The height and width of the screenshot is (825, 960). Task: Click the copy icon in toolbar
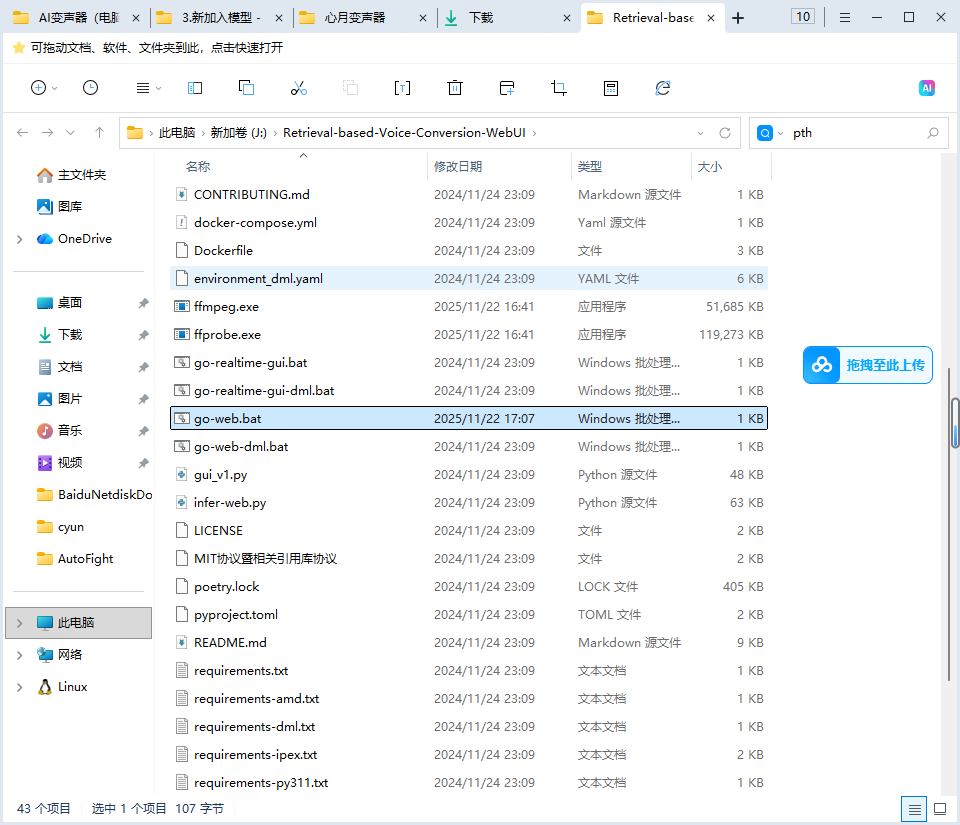click(246, 88)
